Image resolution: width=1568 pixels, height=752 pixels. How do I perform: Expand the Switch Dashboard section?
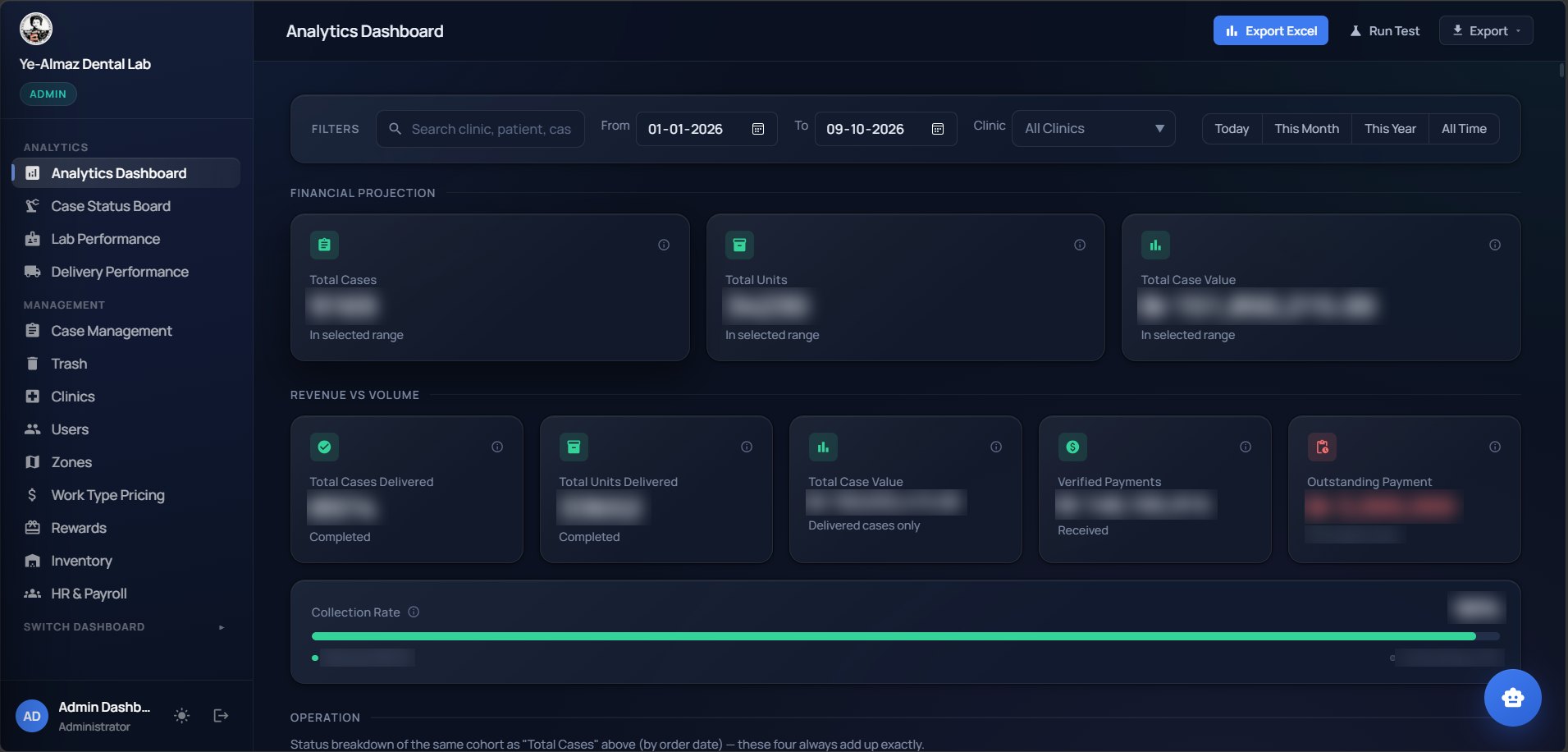(126, 627)
